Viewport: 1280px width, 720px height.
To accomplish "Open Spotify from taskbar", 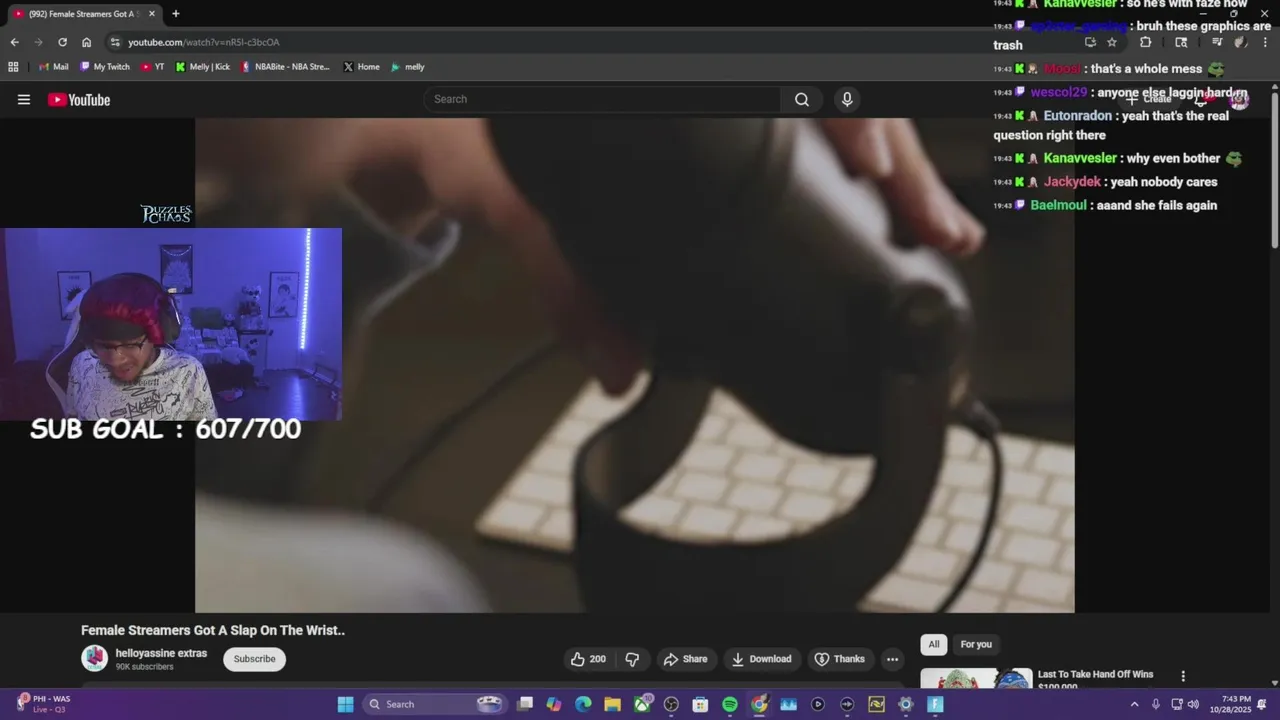I will (x=730, y=704).
